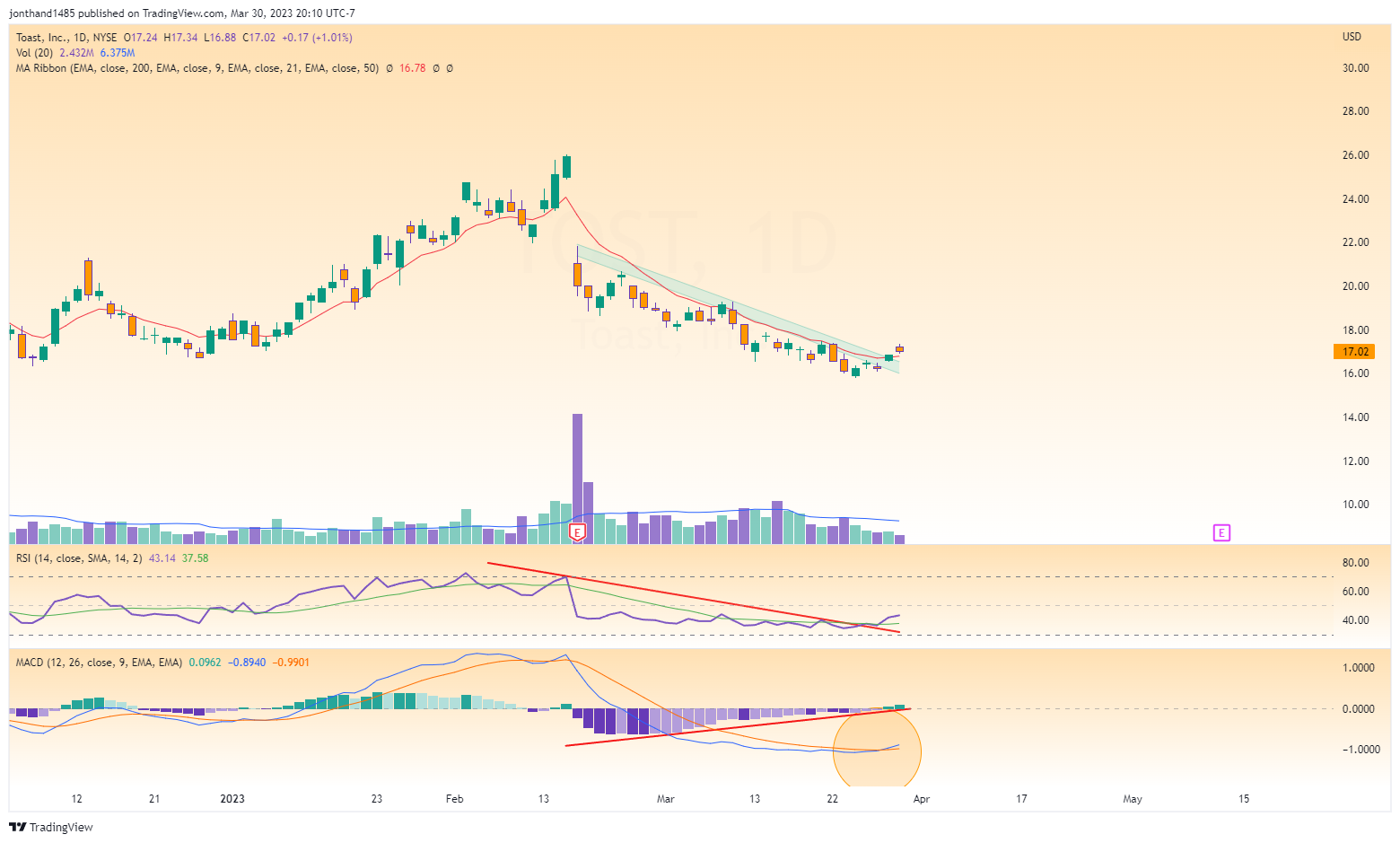Viewport: 1400px width, 843px height.
Task: Click the close value C17.02 in the legend
Action: click(259, 38)
